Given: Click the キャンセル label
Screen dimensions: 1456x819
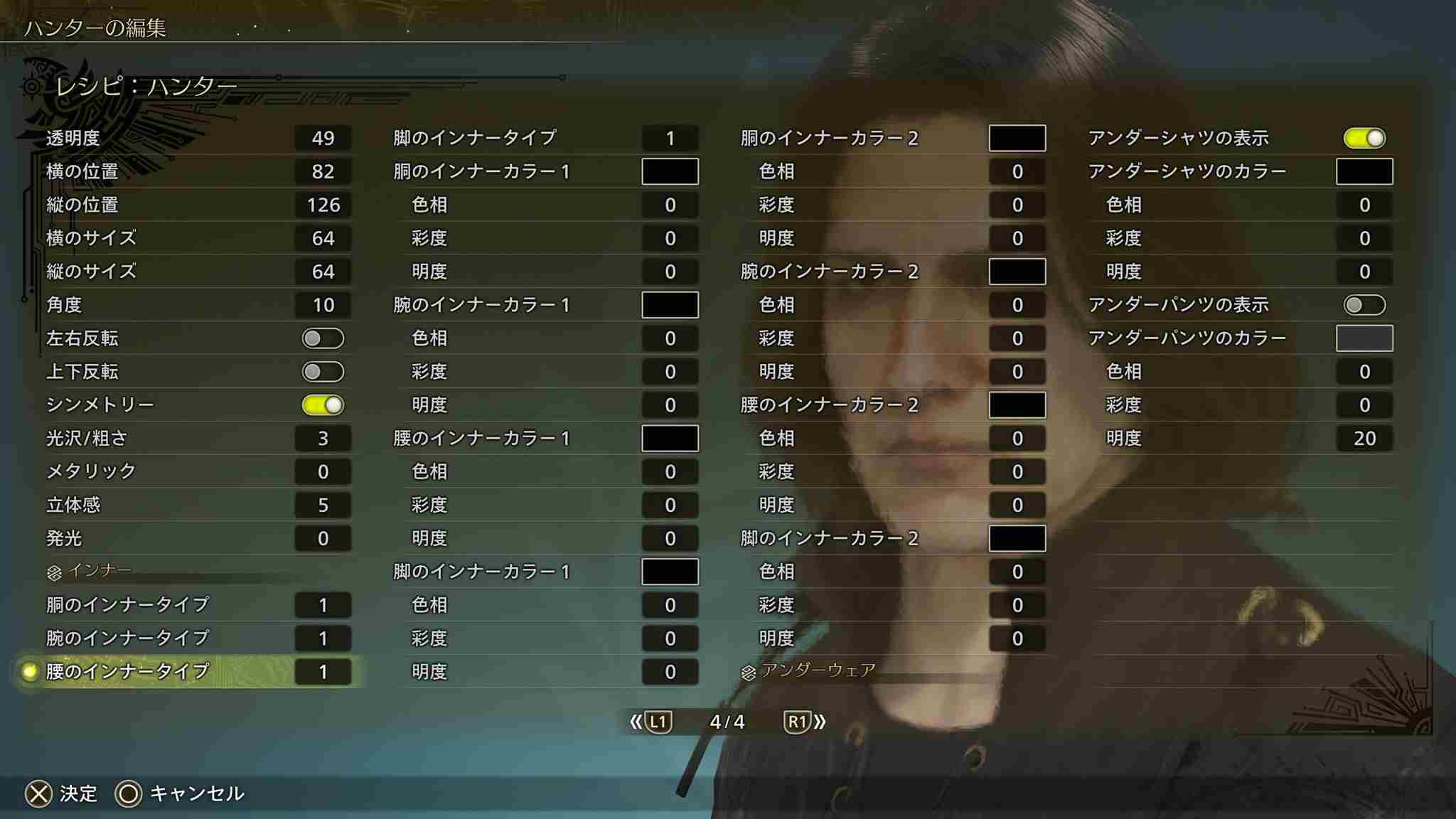Looking at the screenshot, I should [x=197, y=793].
